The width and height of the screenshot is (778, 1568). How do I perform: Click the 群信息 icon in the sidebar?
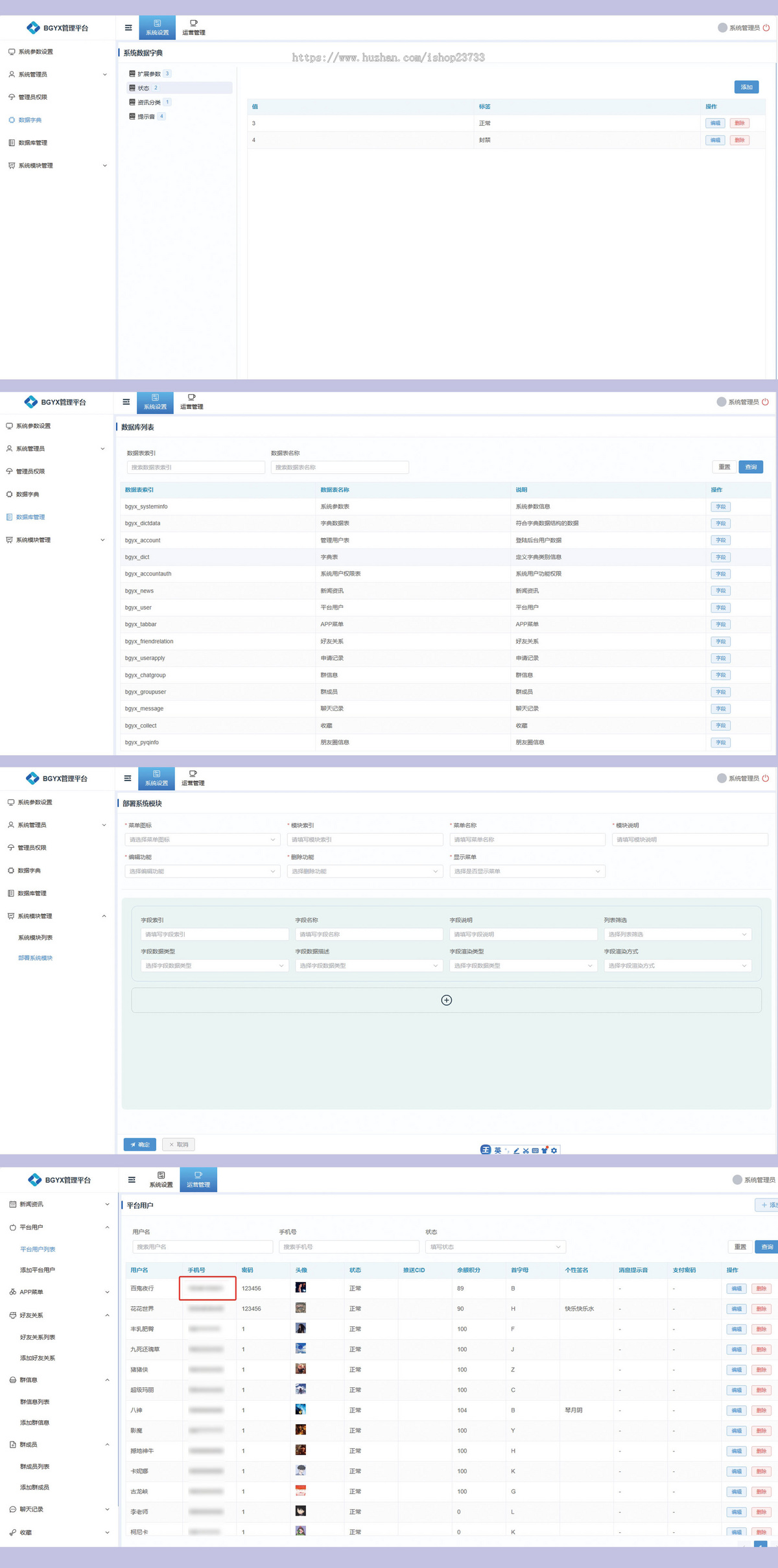coord(13,1380)
